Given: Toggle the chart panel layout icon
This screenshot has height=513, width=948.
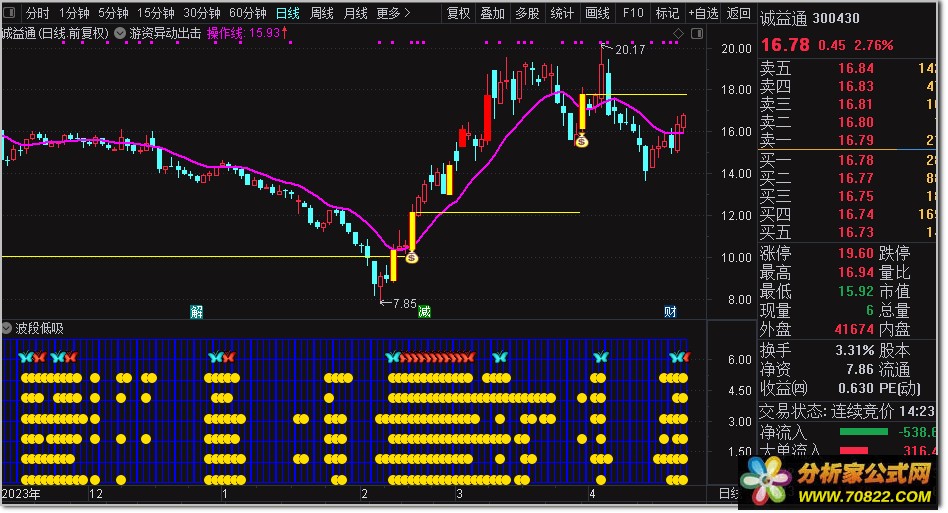Looking at the screenshot, I should (x=697, y=34).
